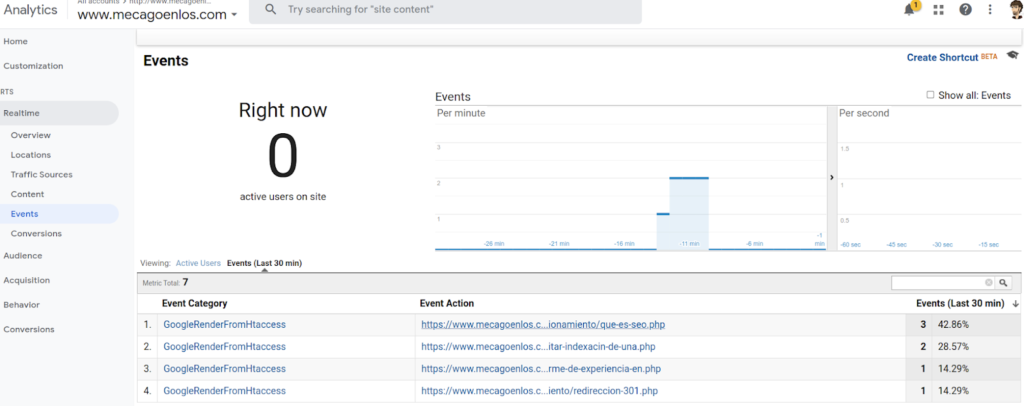Image resolution: width=1024 pixels, height=406 pixels.
Task: Expand the Acquisition section in sidebar
Action: click(x=26, y=280)
